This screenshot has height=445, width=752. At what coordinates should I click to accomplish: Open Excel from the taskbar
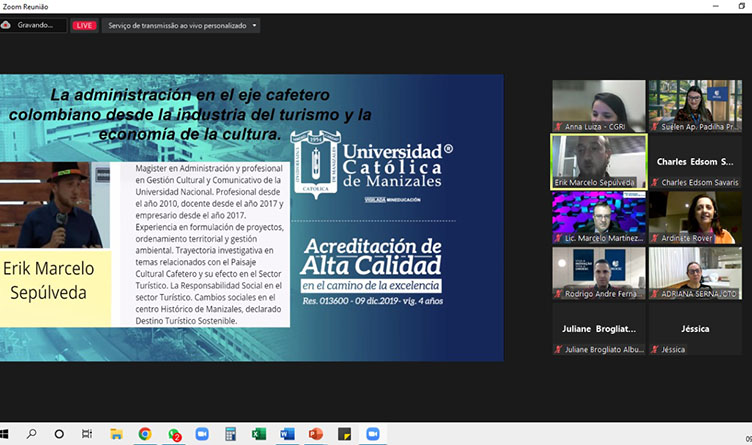coord(259,434)
